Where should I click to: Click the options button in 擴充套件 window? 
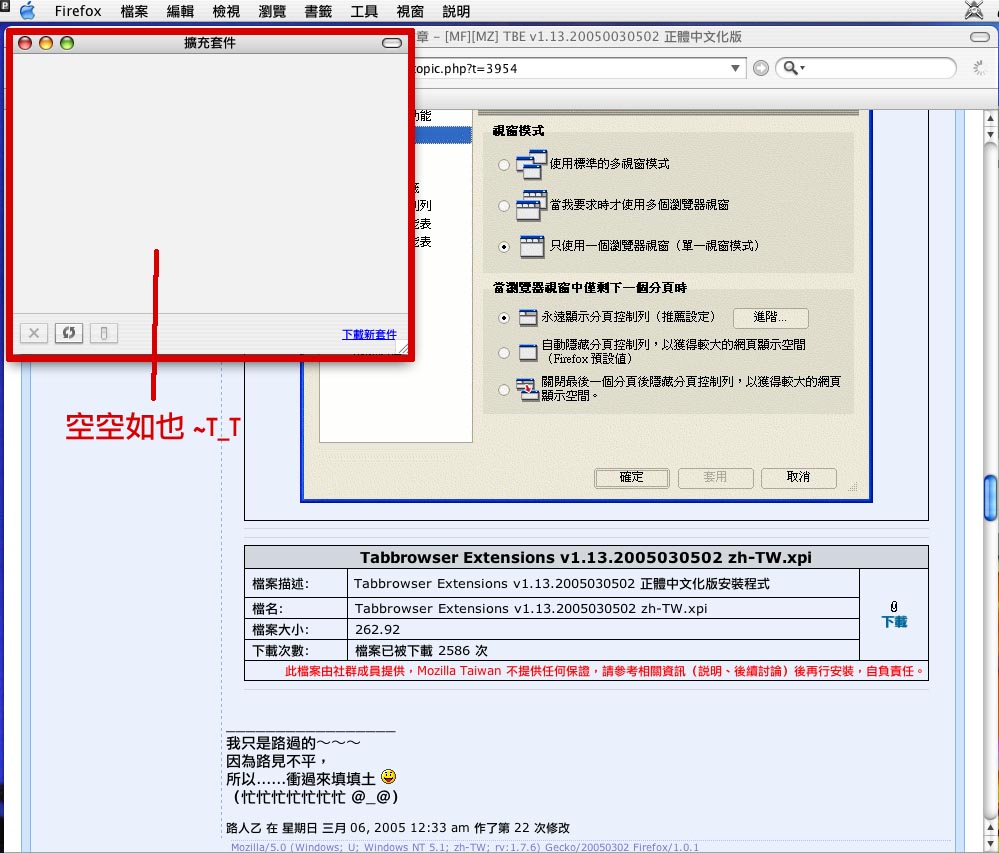104,333
